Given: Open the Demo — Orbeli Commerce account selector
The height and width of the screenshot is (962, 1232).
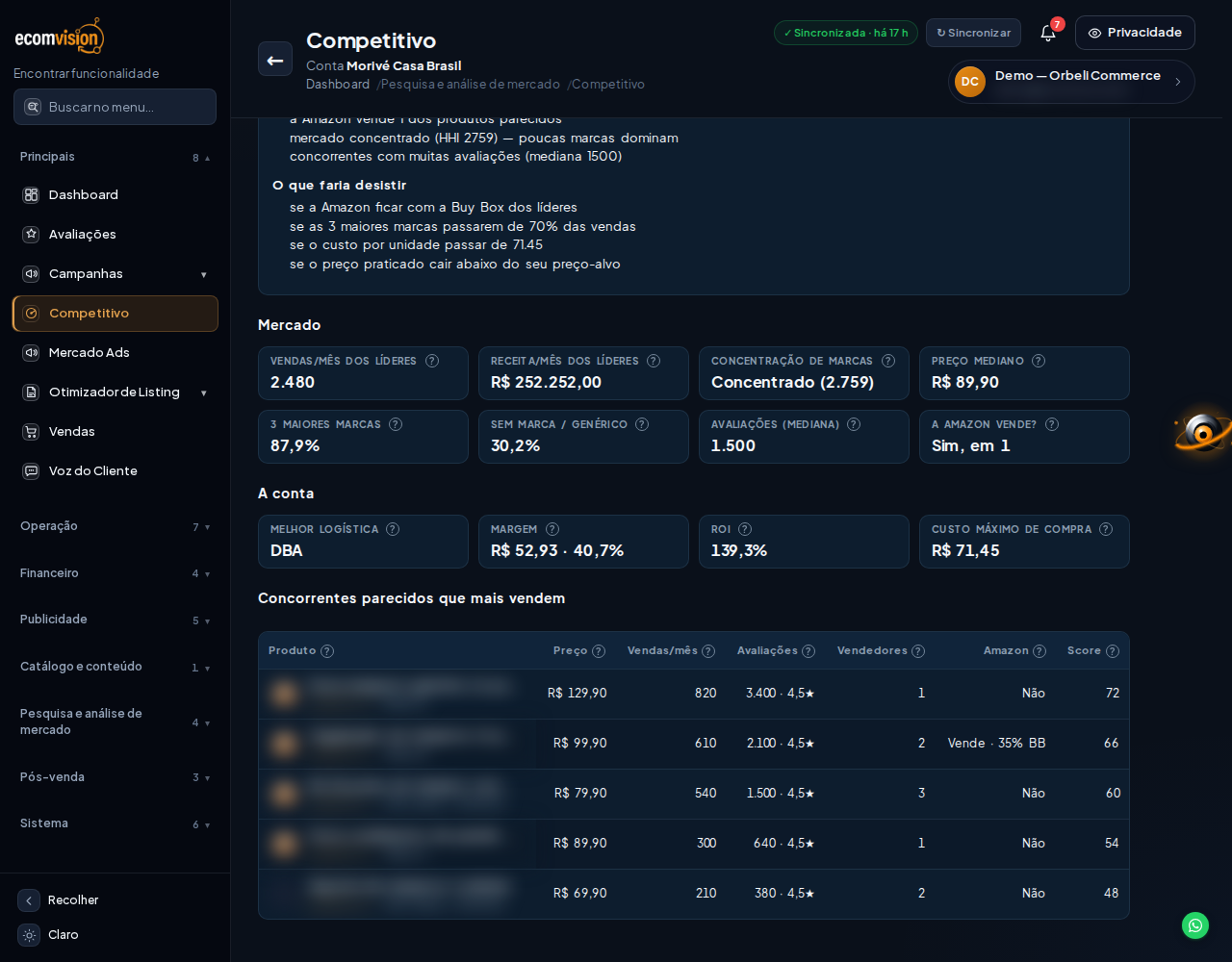Looking at the screenshot, I should 1071,82.
